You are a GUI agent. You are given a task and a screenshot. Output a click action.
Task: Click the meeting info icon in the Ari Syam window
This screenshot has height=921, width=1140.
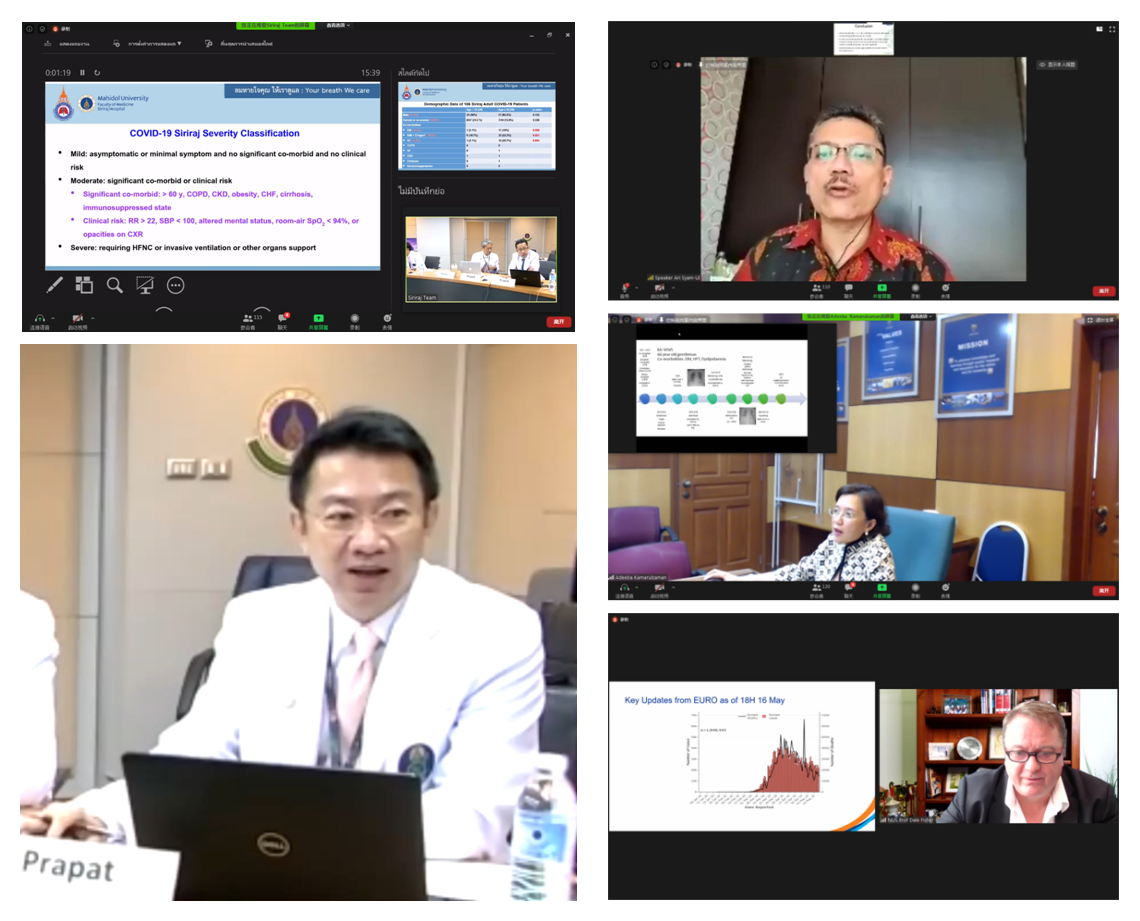pyautogui.click(x=654, y=65)
